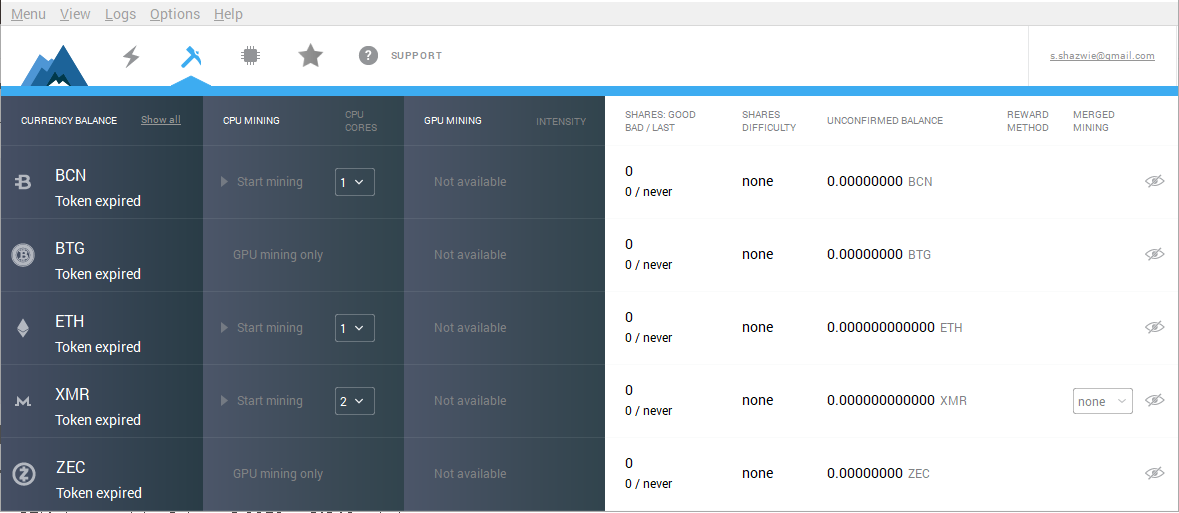The height and width of the screenshot is (513, 1179).
Task: Open the View menu
Action: point(75,14)
